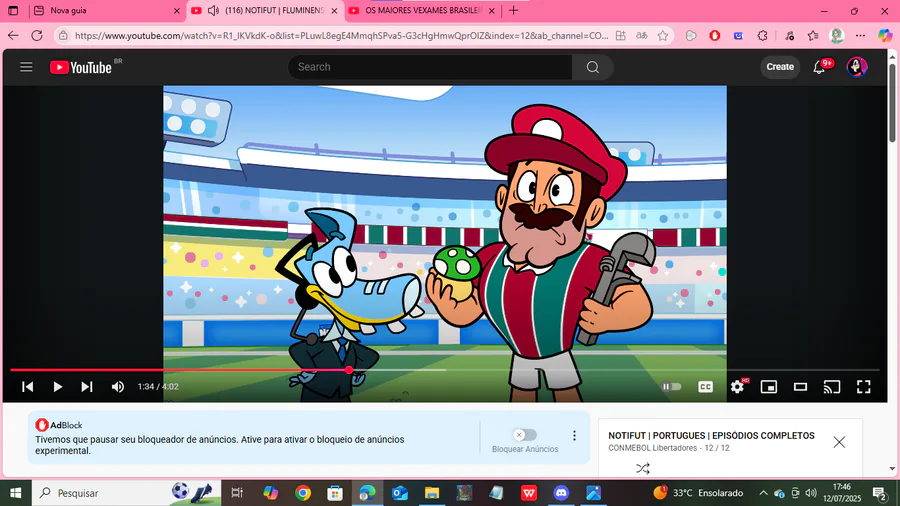Open the tab actions menu in Edge
Image resolution: width=900 pixels, height=506 pixels.
click(x=13, y=11)
